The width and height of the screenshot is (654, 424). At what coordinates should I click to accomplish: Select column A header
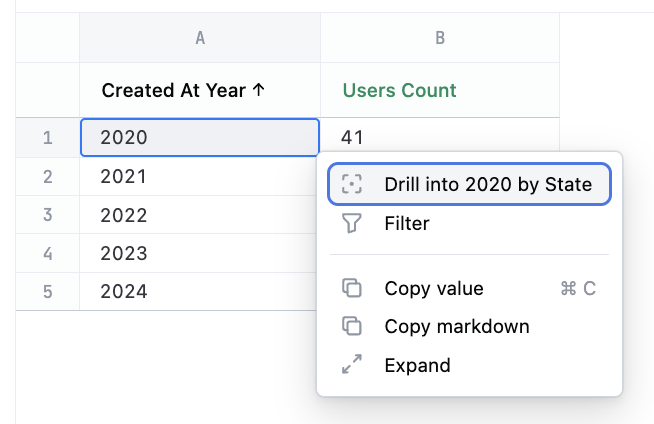pyautogui.click(x=200, y=38)
